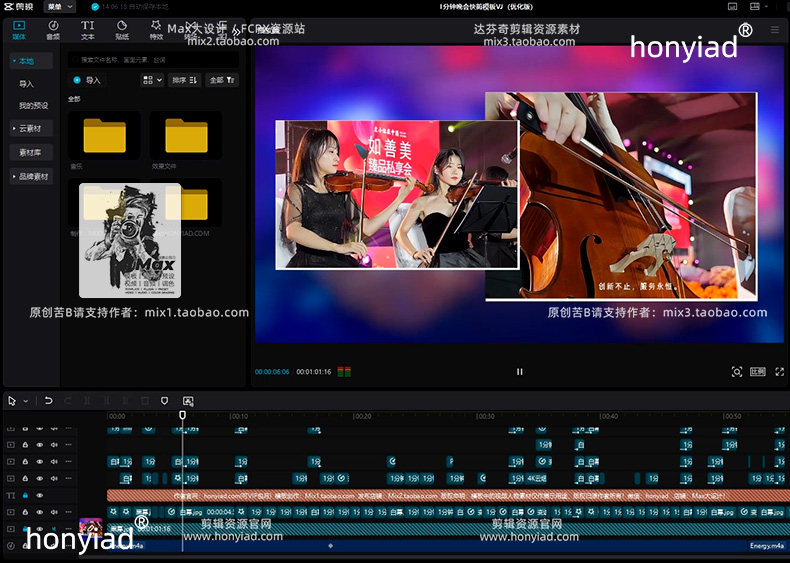The image size is (790, 563).
Task: Click the 导入 import button with blue plus
Action: pyautogui.click(x=87, y=80)
